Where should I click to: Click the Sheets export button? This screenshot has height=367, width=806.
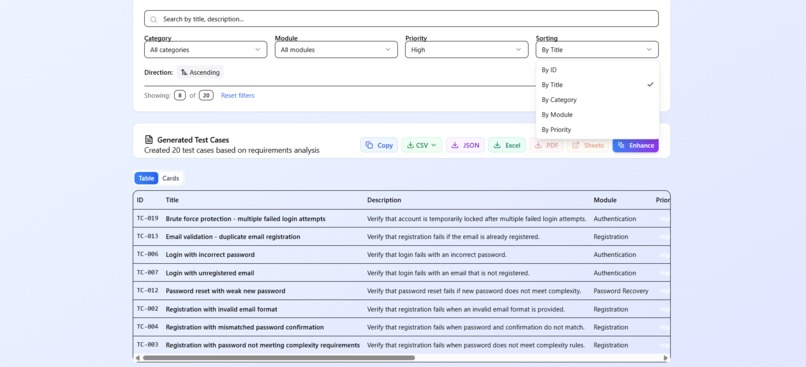click(x=588, y=145)
